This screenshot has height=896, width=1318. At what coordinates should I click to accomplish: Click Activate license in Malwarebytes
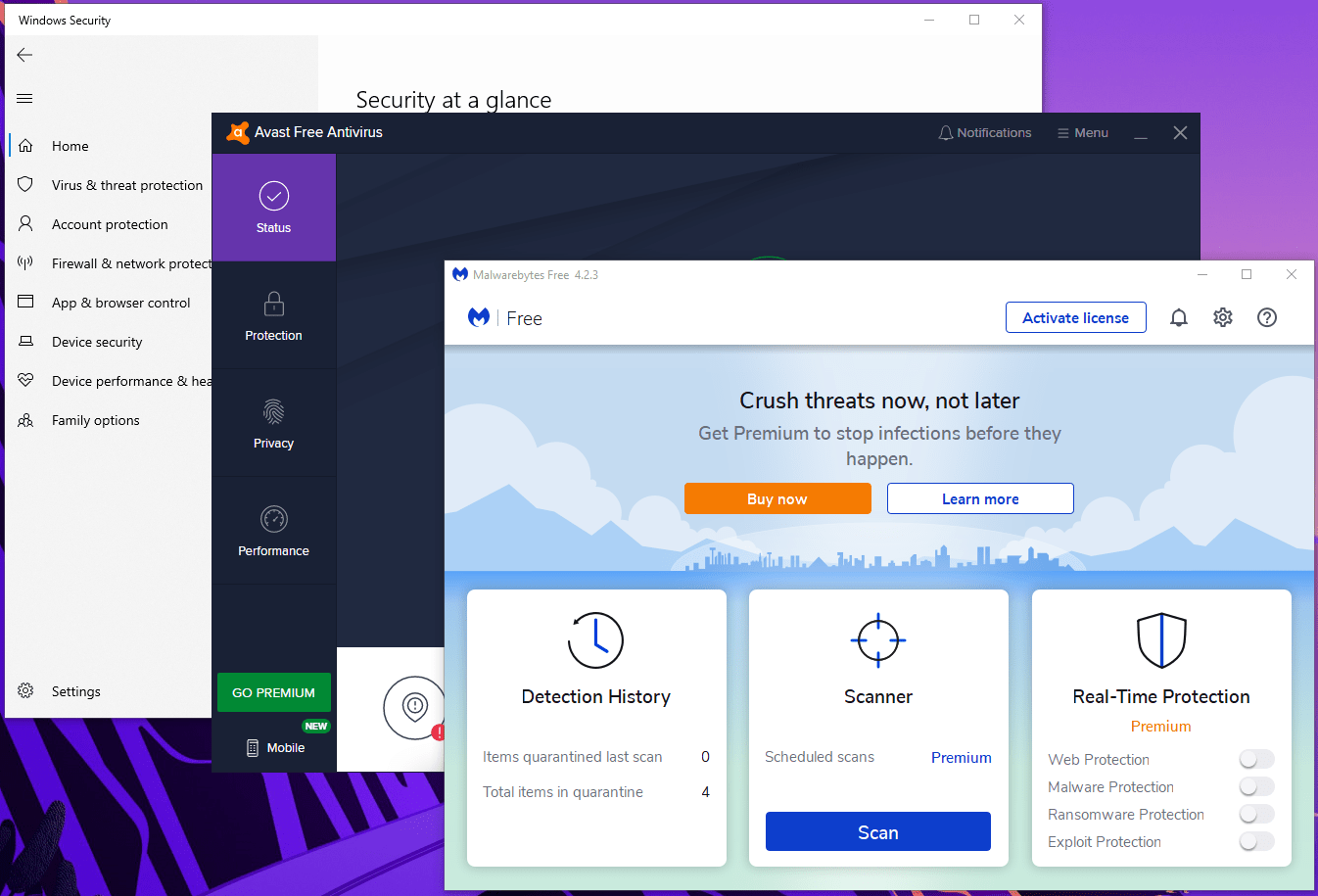(1076, 317)
